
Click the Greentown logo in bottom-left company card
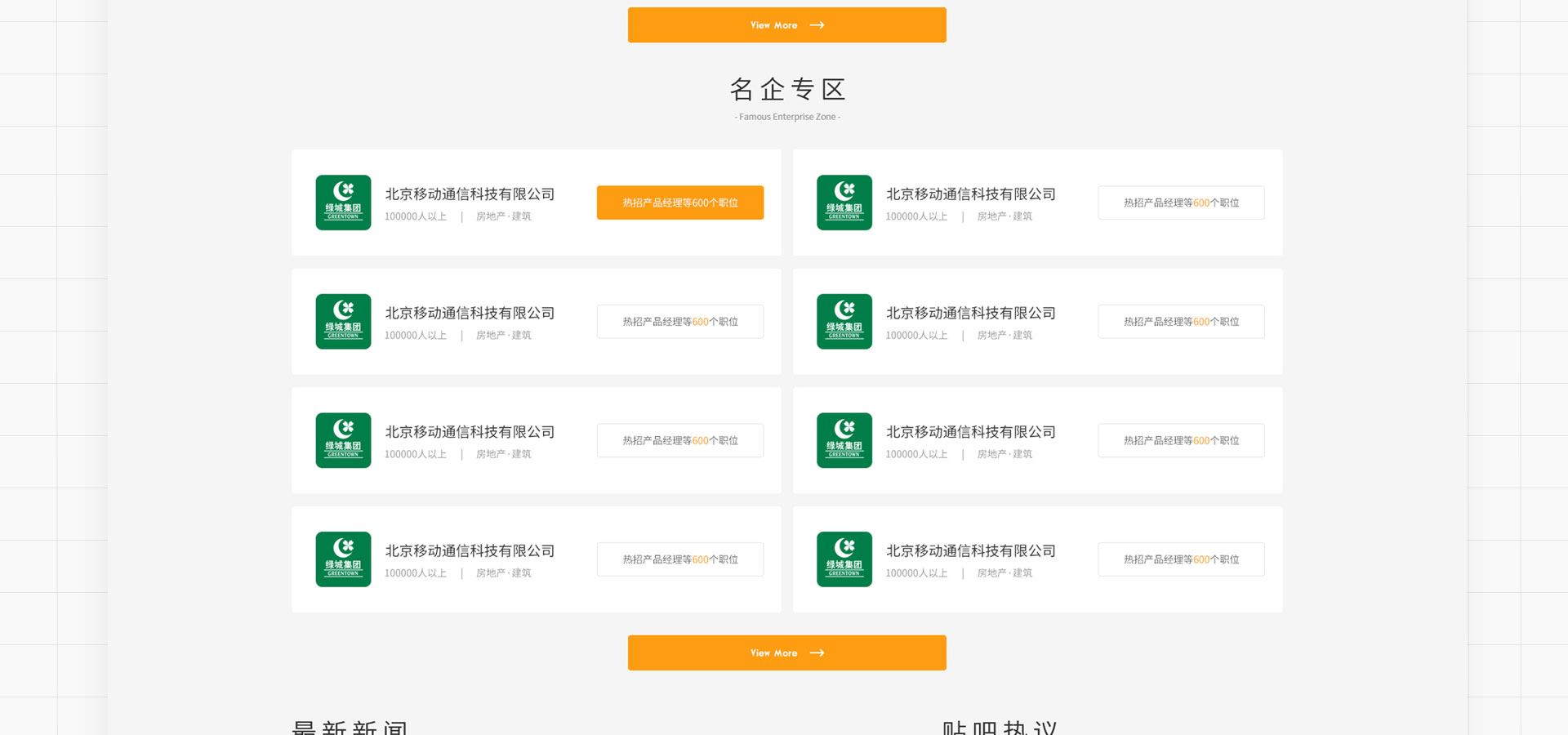click(x=343, y=559)
